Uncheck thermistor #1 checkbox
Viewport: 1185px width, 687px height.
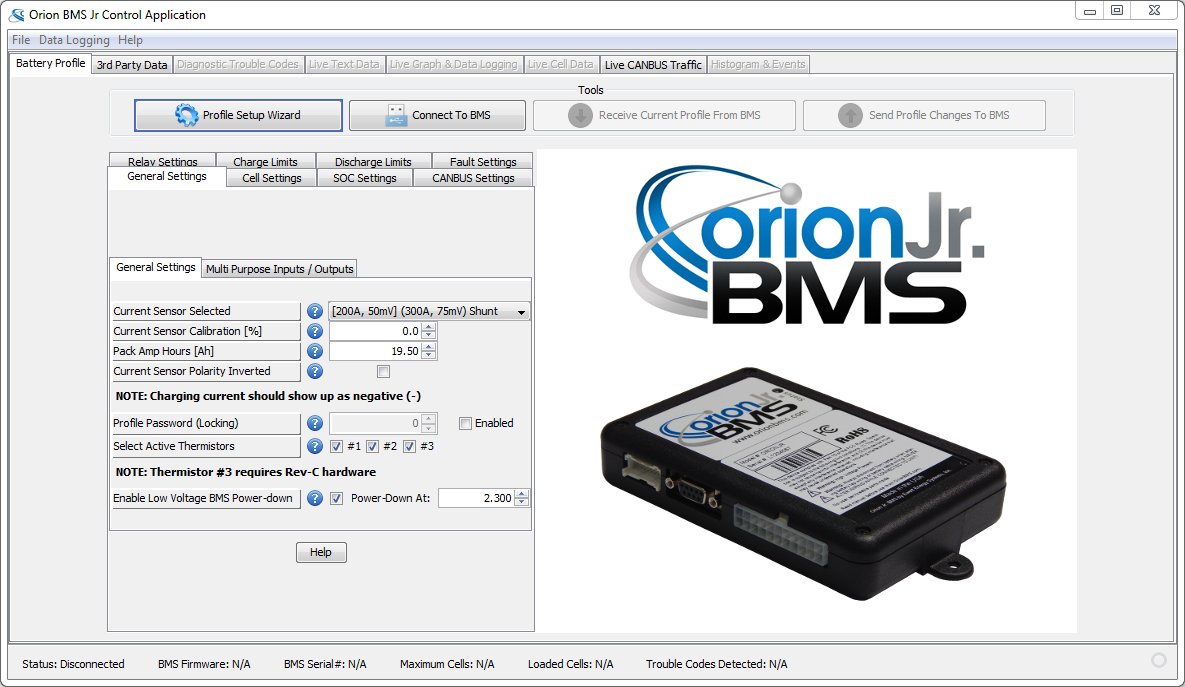click(x=336, y=446)
